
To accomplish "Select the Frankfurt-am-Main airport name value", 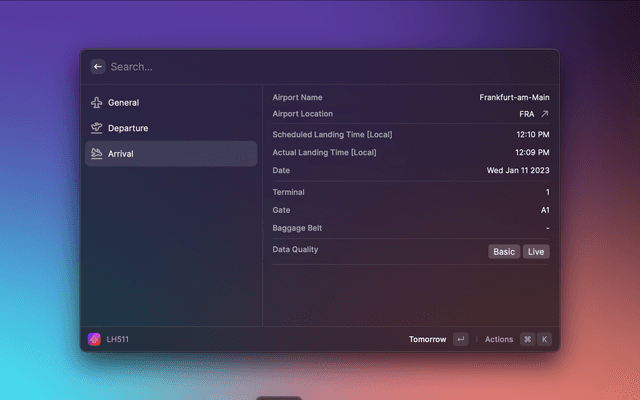I will pos(514,98).
